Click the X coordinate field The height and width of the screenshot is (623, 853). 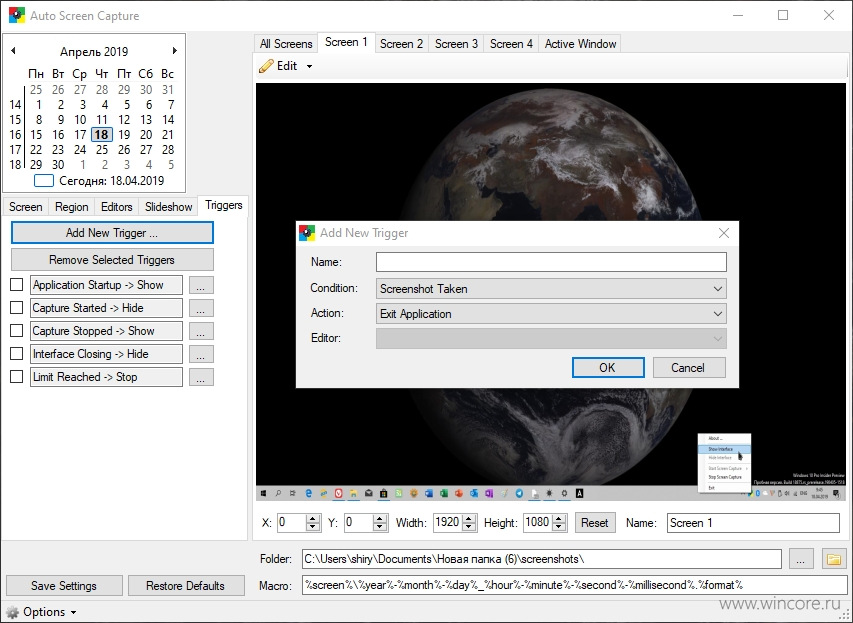[x=292, y=523]
